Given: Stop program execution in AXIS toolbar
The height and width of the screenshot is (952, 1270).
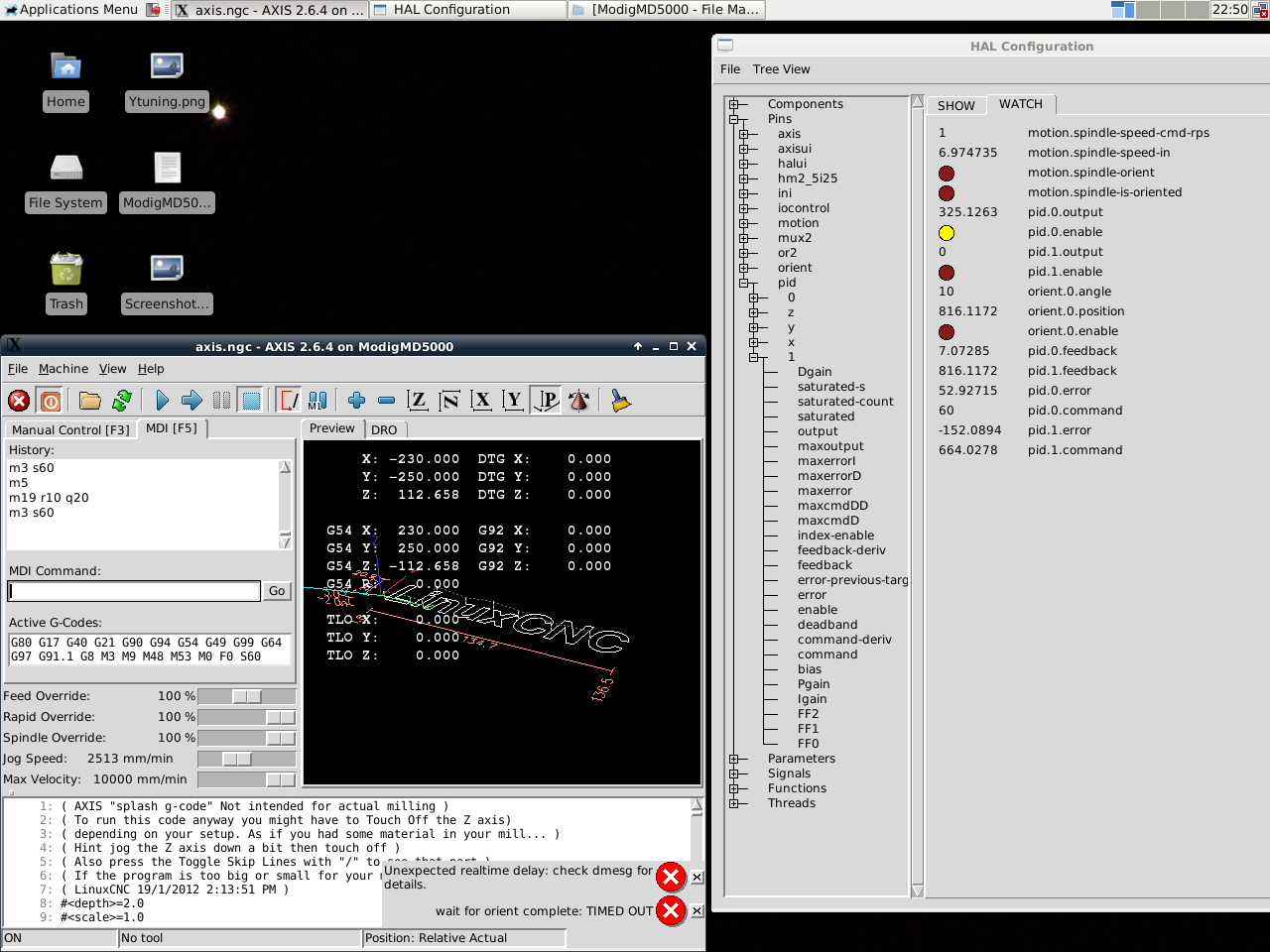Looking at the screenshot, I should pos(251,401).
